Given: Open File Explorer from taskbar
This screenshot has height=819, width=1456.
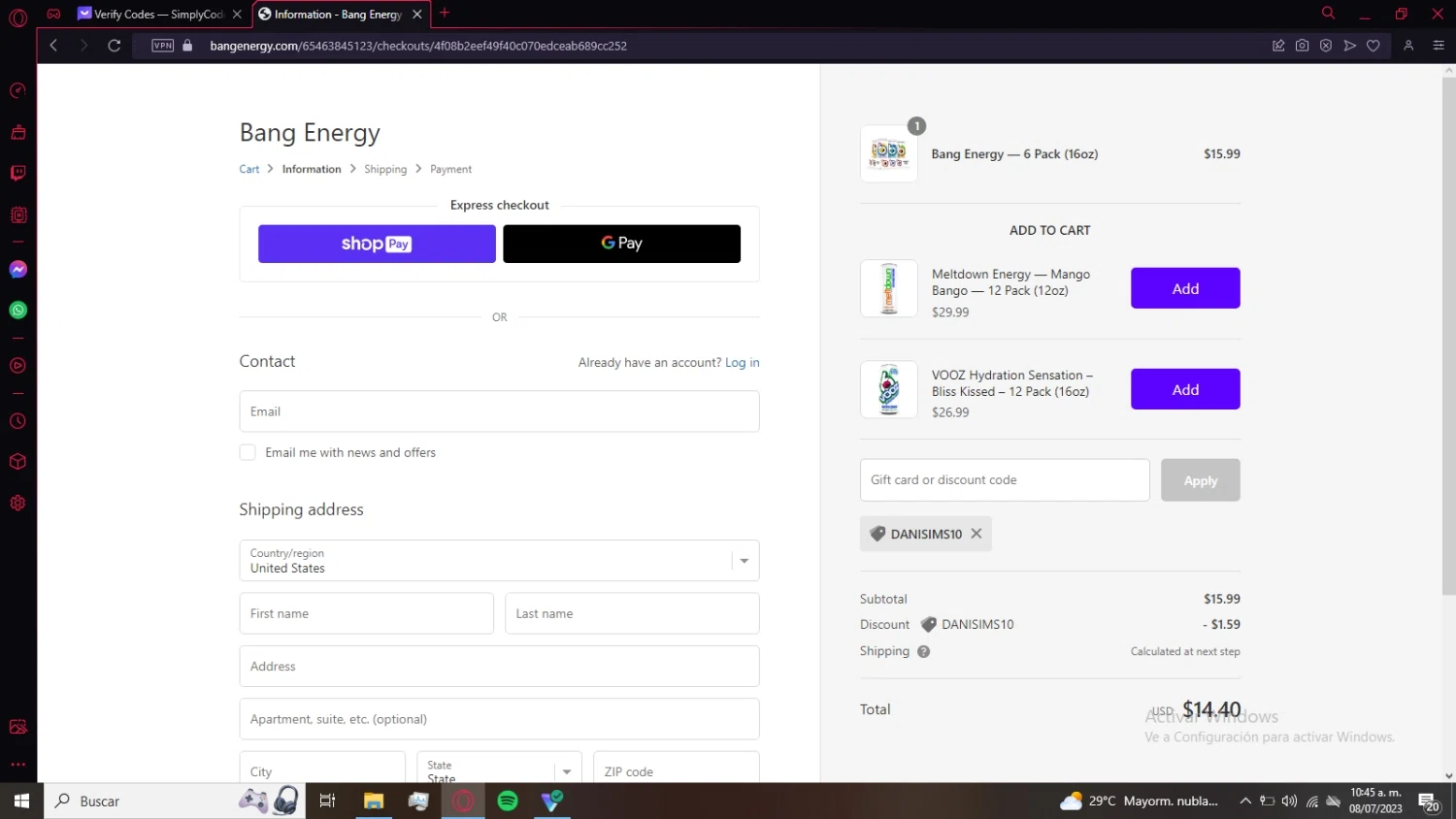Looking at the screenshot, I should (x=374, y=801).
